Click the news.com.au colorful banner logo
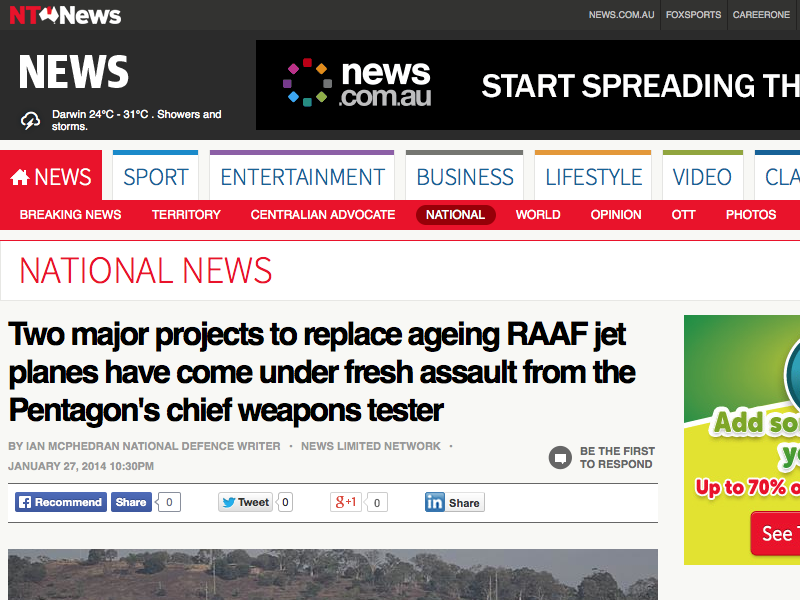Screen dimensions: 800x600 pos(357,84)
